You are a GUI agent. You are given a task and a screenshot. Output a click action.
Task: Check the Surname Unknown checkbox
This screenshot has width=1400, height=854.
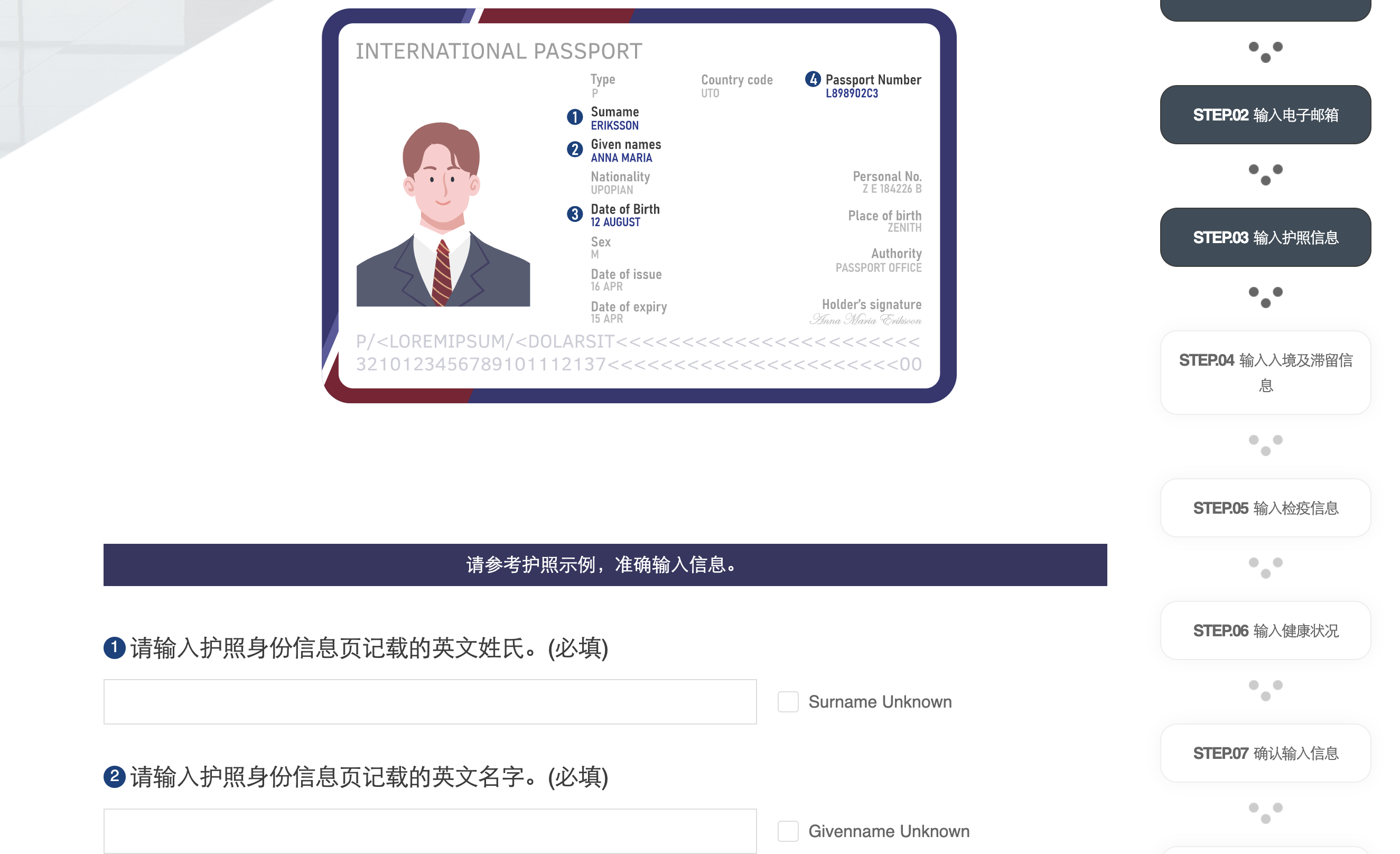click(788, 702)
